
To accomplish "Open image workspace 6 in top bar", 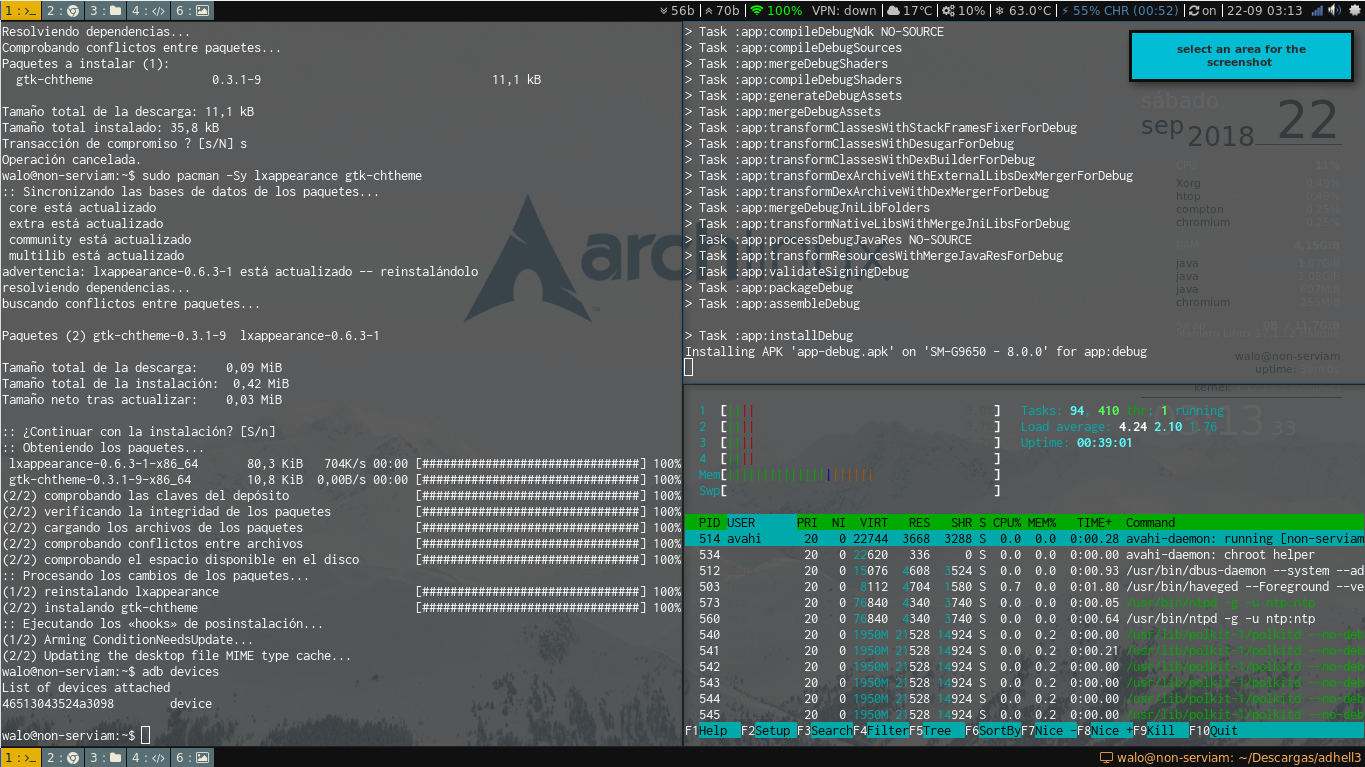I will pyautogui.click(x=192, y=10).
